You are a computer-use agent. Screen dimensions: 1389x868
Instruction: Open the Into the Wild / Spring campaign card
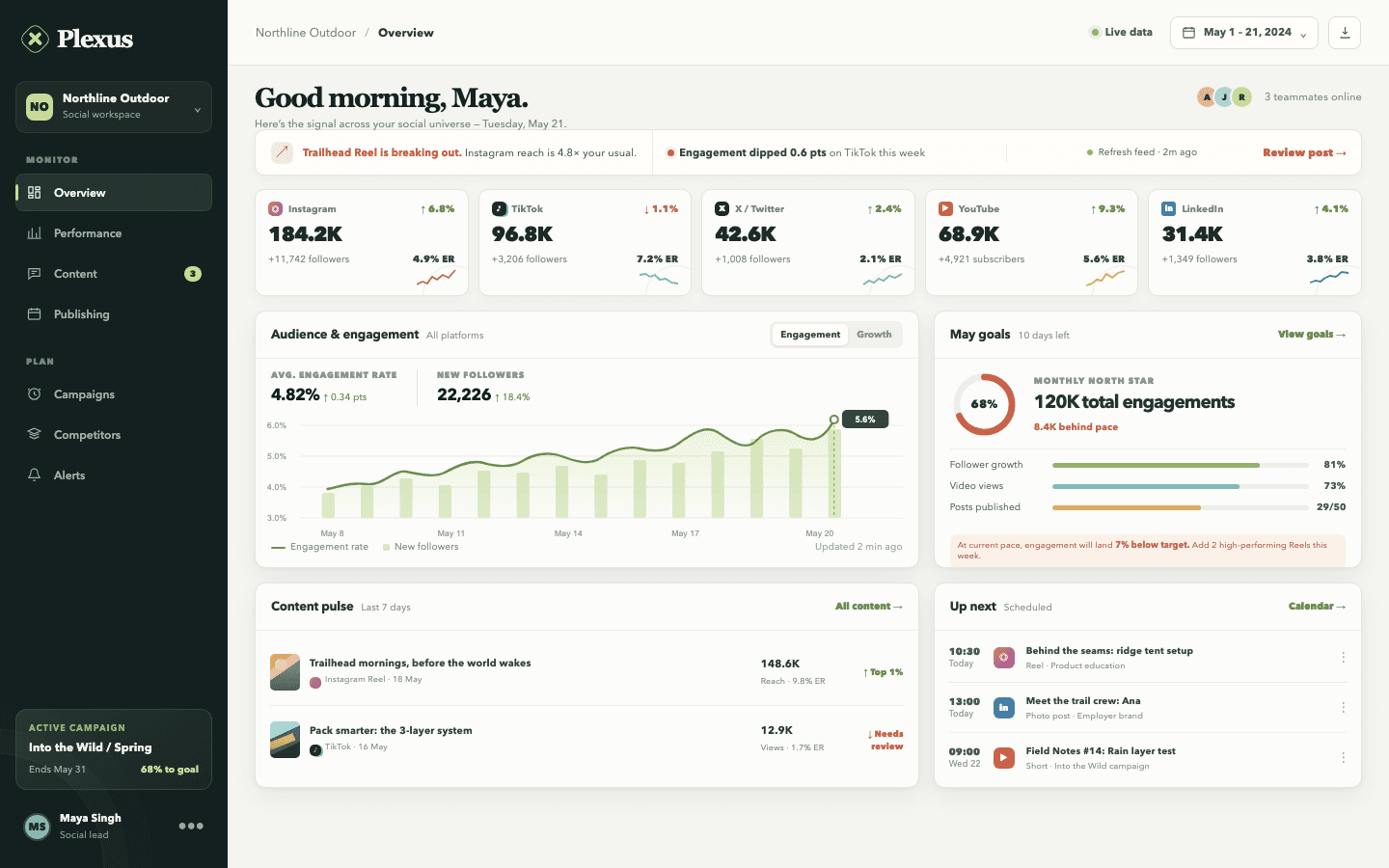tap(114, 749)
